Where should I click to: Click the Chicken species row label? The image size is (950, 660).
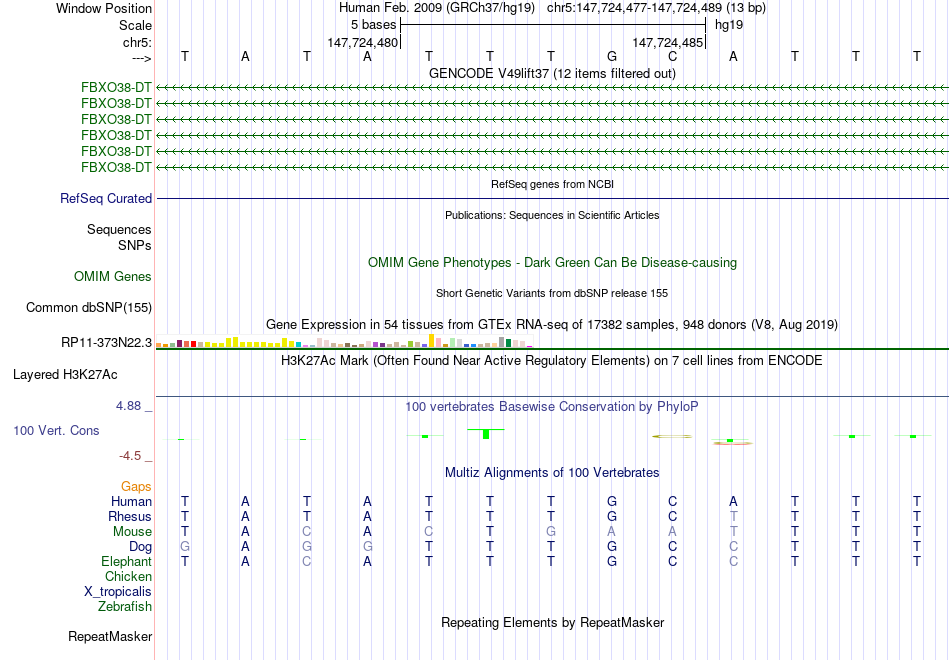(x=128, y=576)
